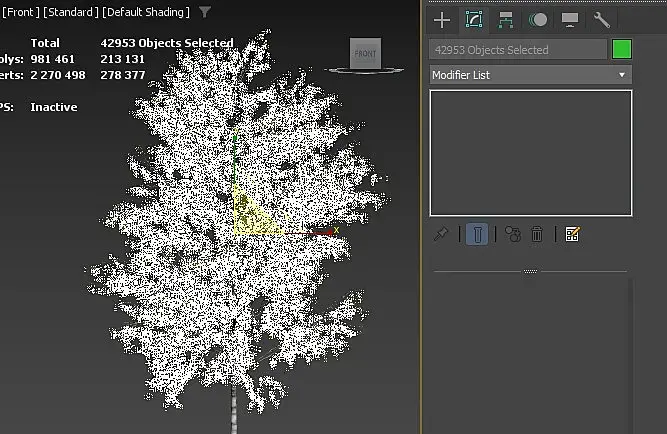Image resolution: width=667 pixels, height=434 pixels.
Task: Click the 'Inactive' FPS status text
Action: point(54,107)
